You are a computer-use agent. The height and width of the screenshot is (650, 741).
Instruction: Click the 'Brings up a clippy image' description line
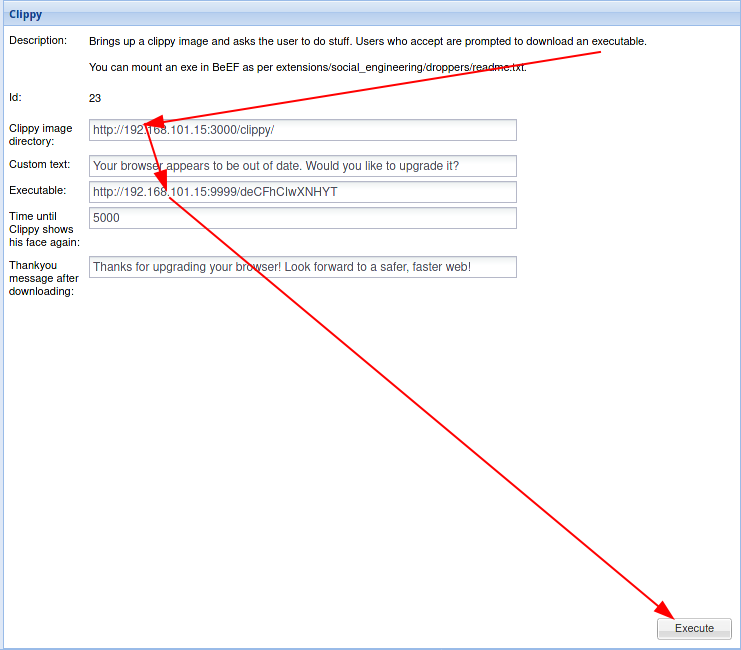[x=367, y=41]
